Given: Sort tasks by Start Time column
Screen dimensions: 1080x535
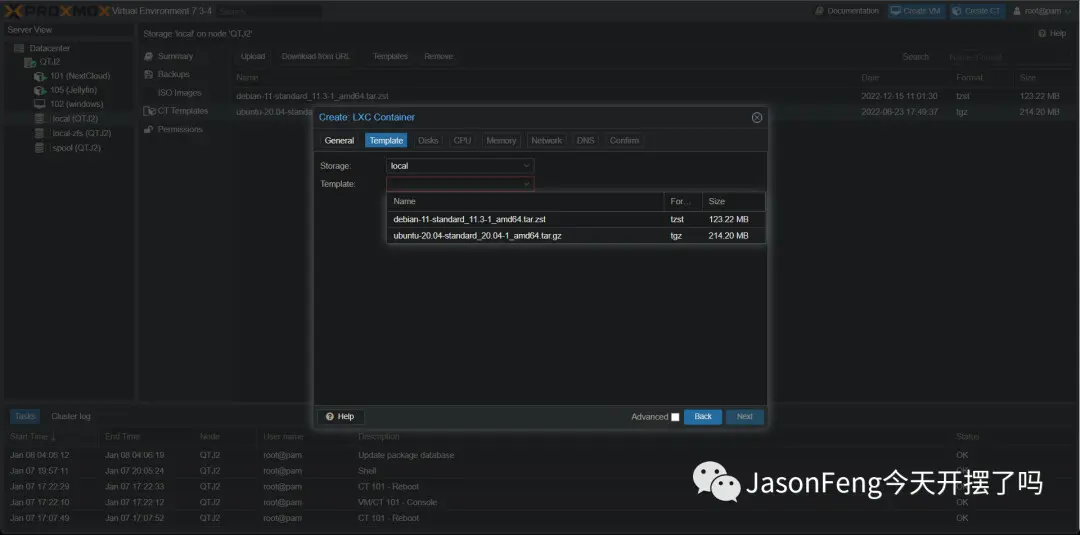Looking at the screenshot, I should pyautogui.click(x=52, y=437).
